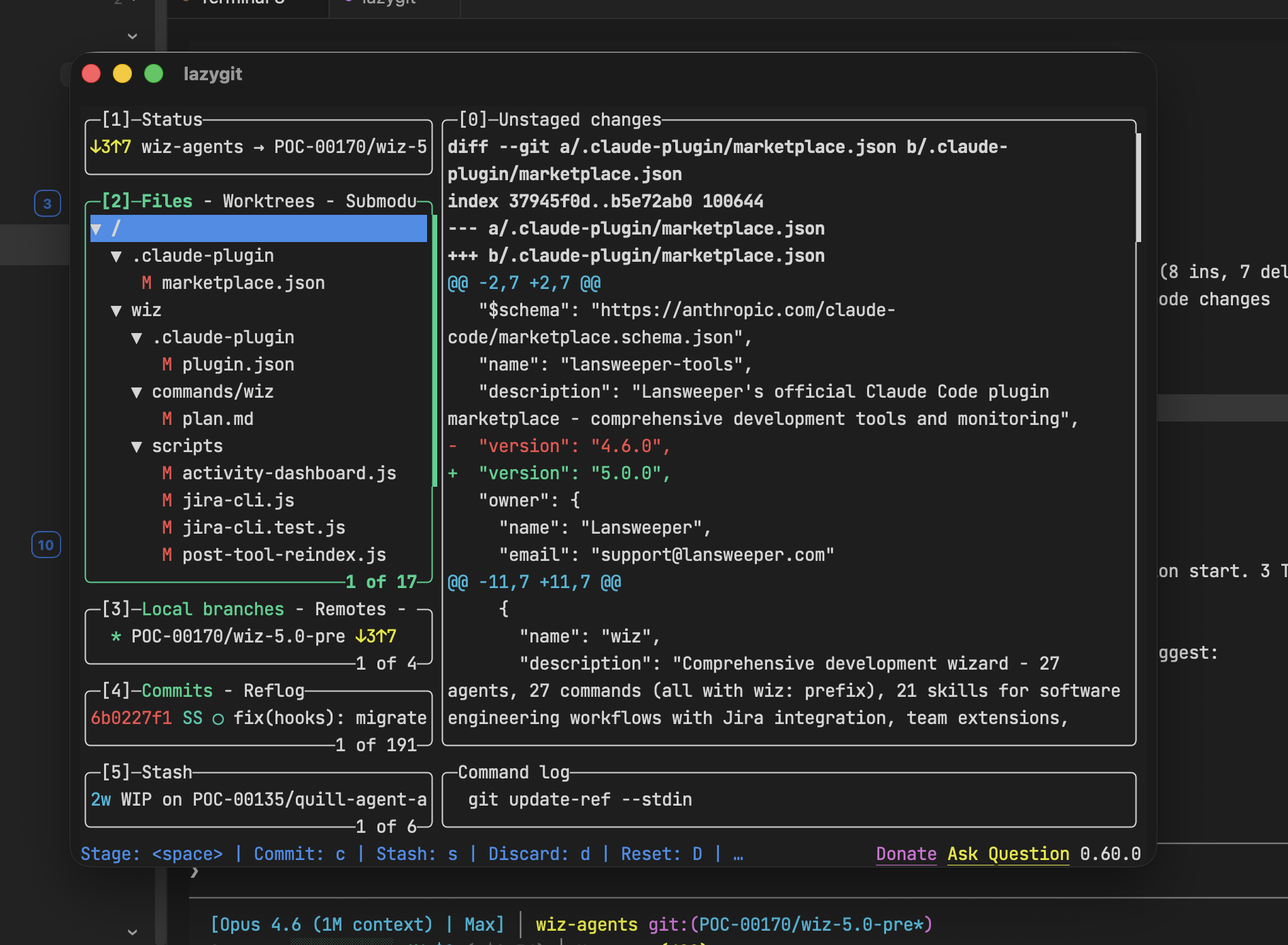Click the M status icon for post-tool-reindex.js

point(167,555)
